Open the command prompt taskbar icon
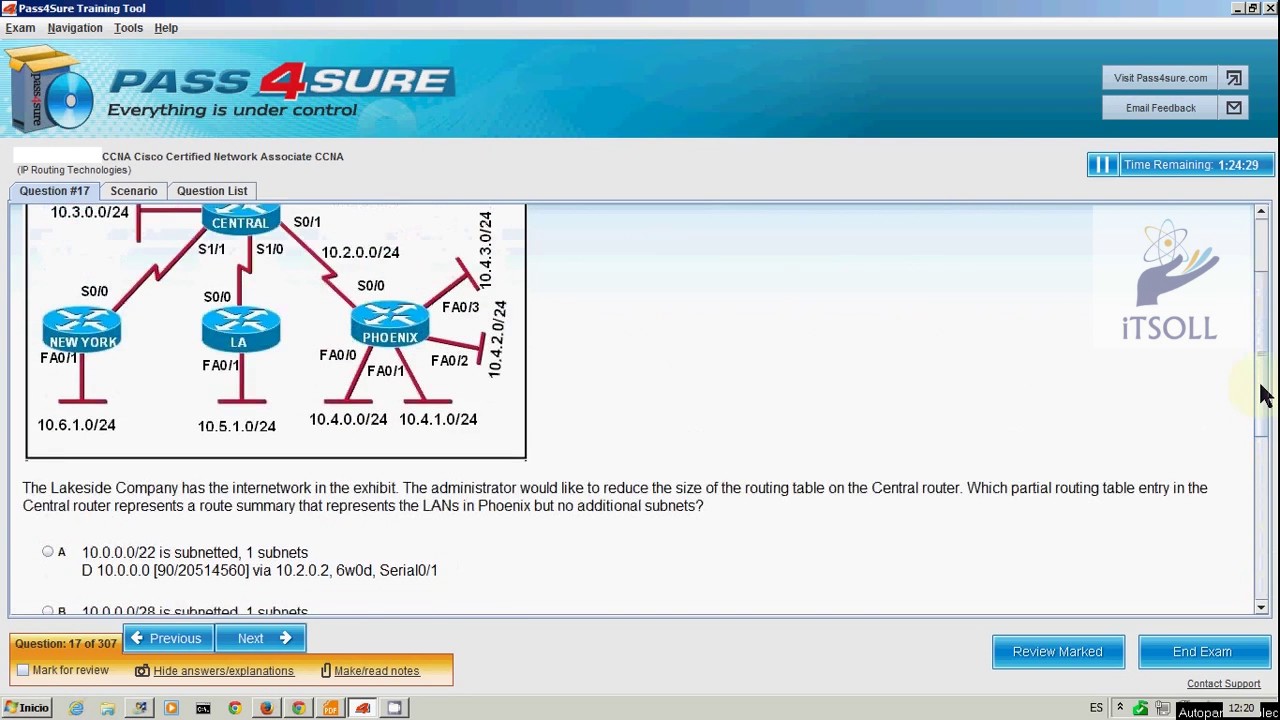This screenshot has width=1280, height=720. (x=203, y=708)
